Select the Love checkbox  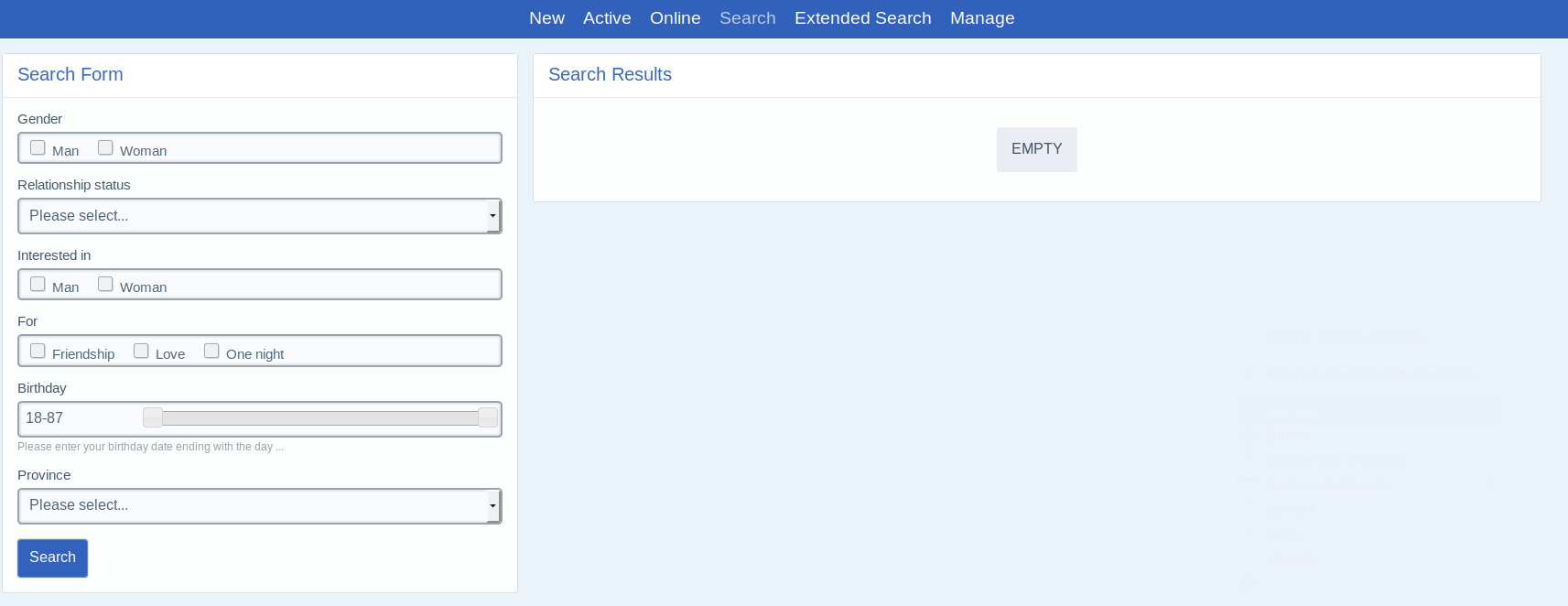click(141, 351)
